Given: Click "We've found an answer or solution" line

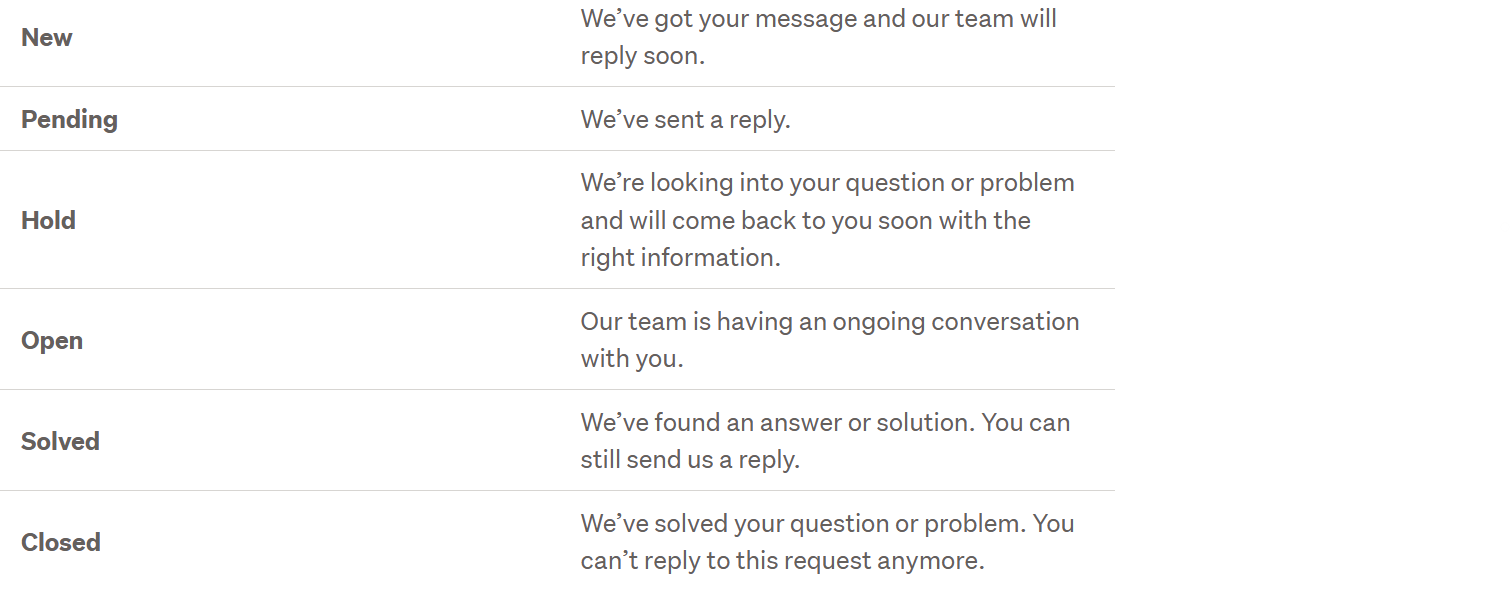Looking at the screenshot, I should 826,423.
